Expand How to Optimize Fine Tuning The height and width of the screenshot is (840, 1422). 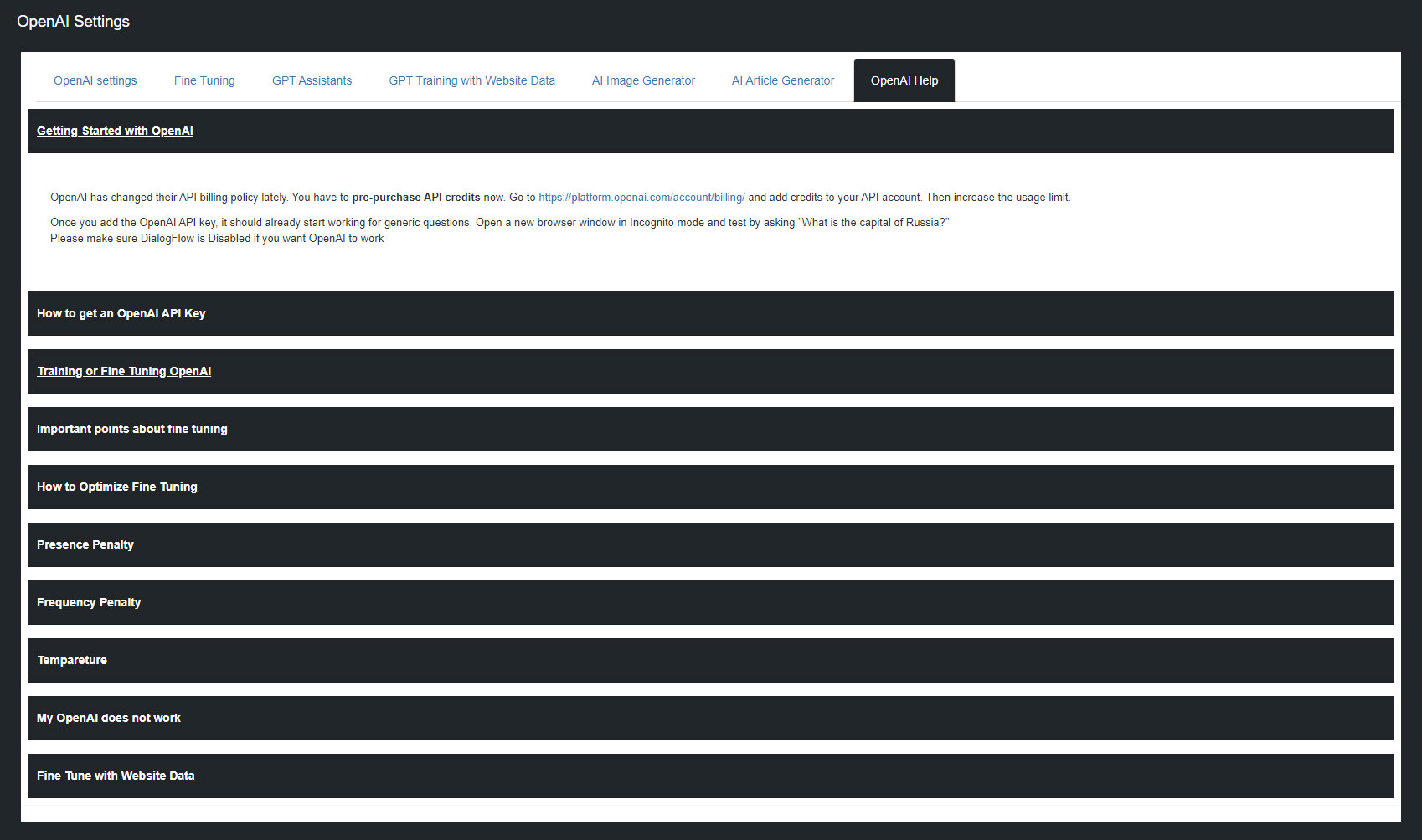(x=711, y=487)
